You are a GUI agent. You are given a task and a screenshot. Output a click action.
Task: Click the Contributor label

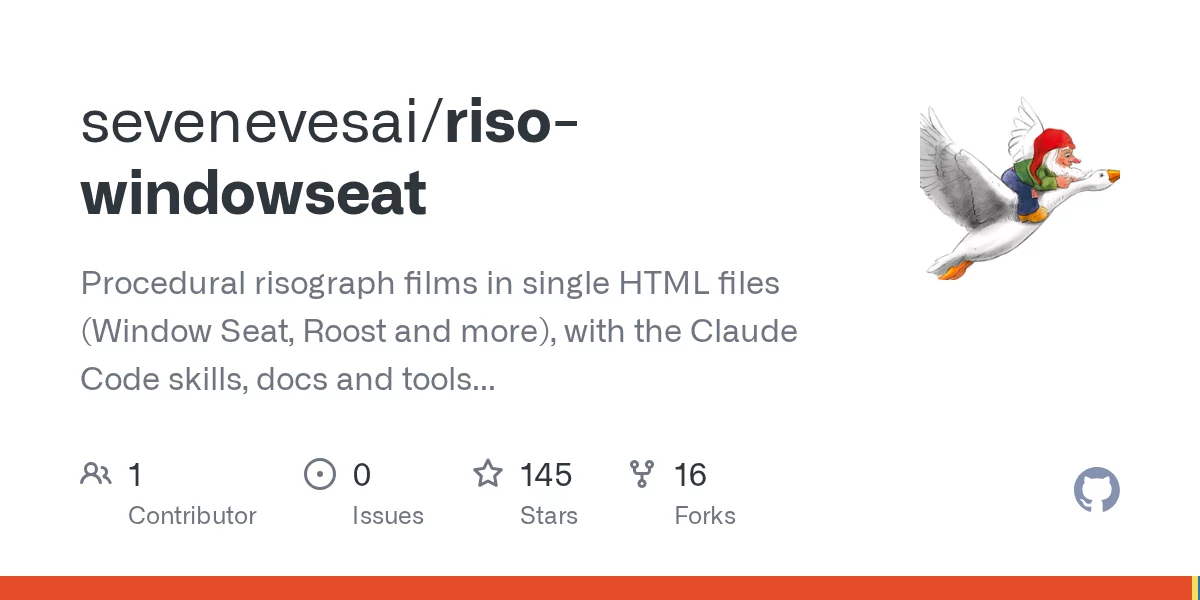[192, 516]
